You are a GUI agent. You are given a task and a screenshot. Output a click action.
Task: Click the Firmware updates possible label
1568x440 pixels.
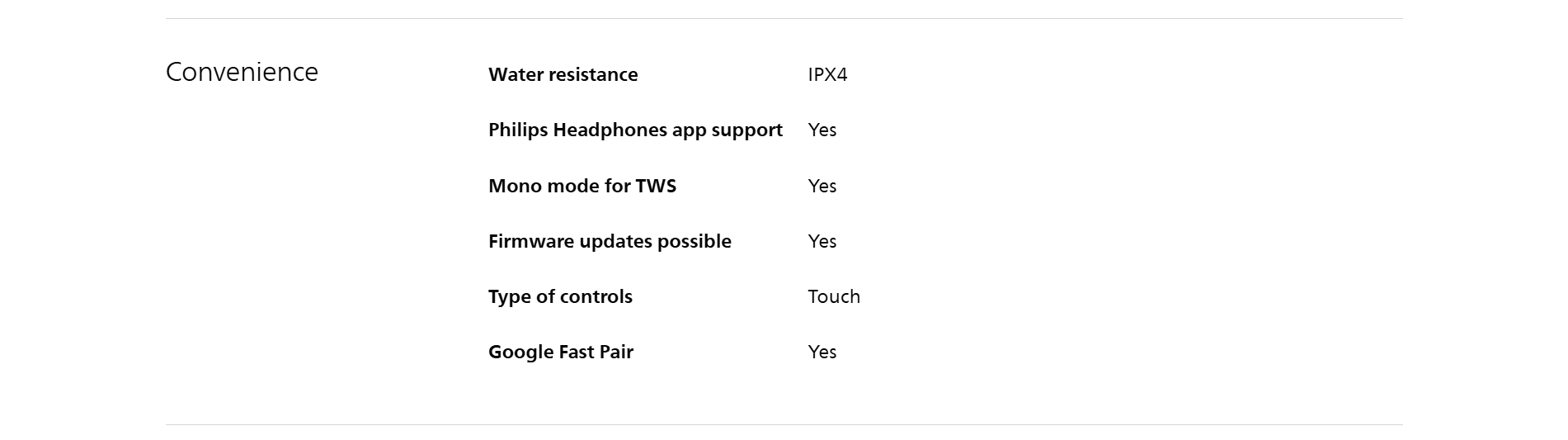(610, 241)
